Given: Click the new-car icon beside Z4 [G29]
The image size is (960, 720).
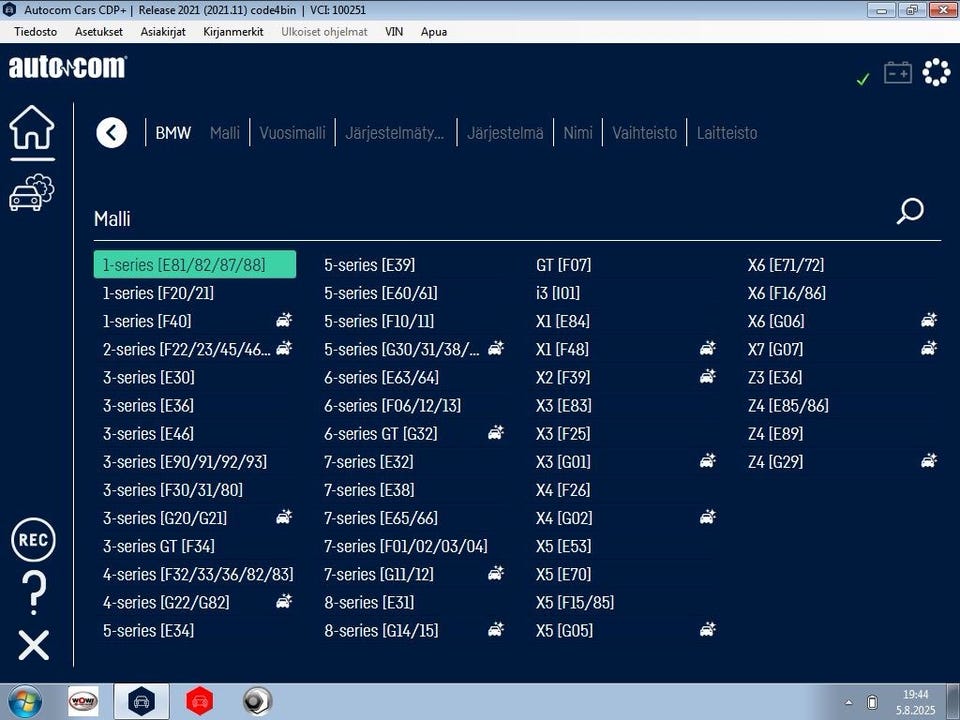Looking at the screenshot, I should (929, 461).
